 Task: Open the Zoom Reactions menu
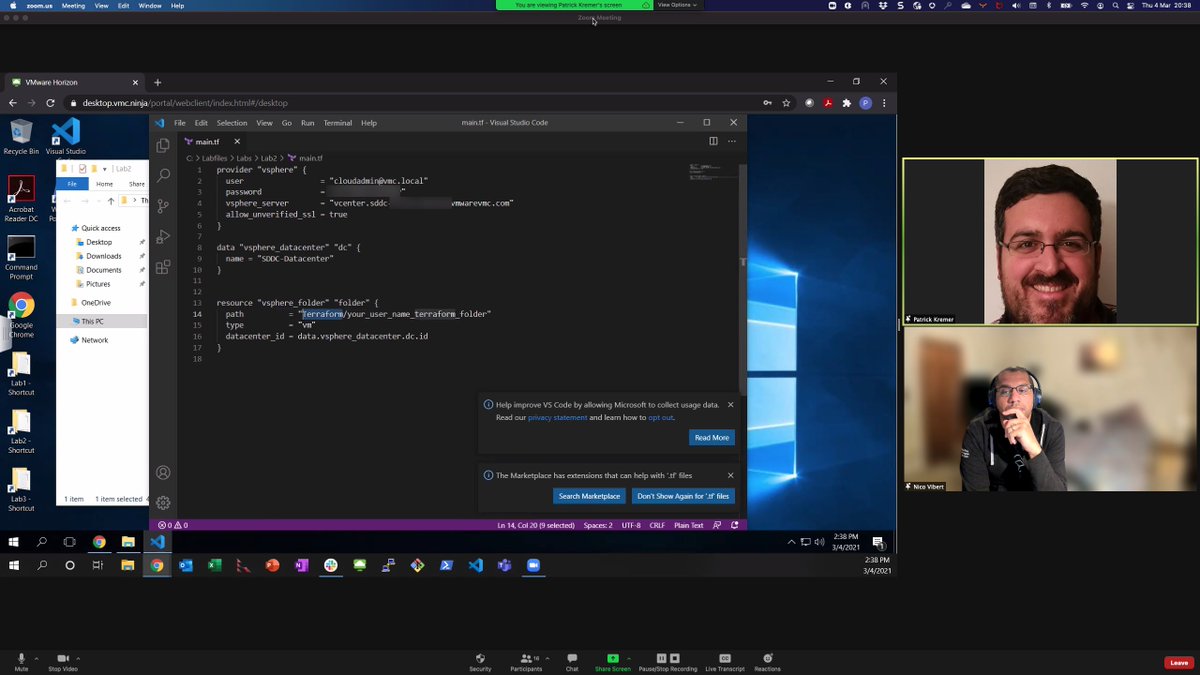tap(768, 662)
